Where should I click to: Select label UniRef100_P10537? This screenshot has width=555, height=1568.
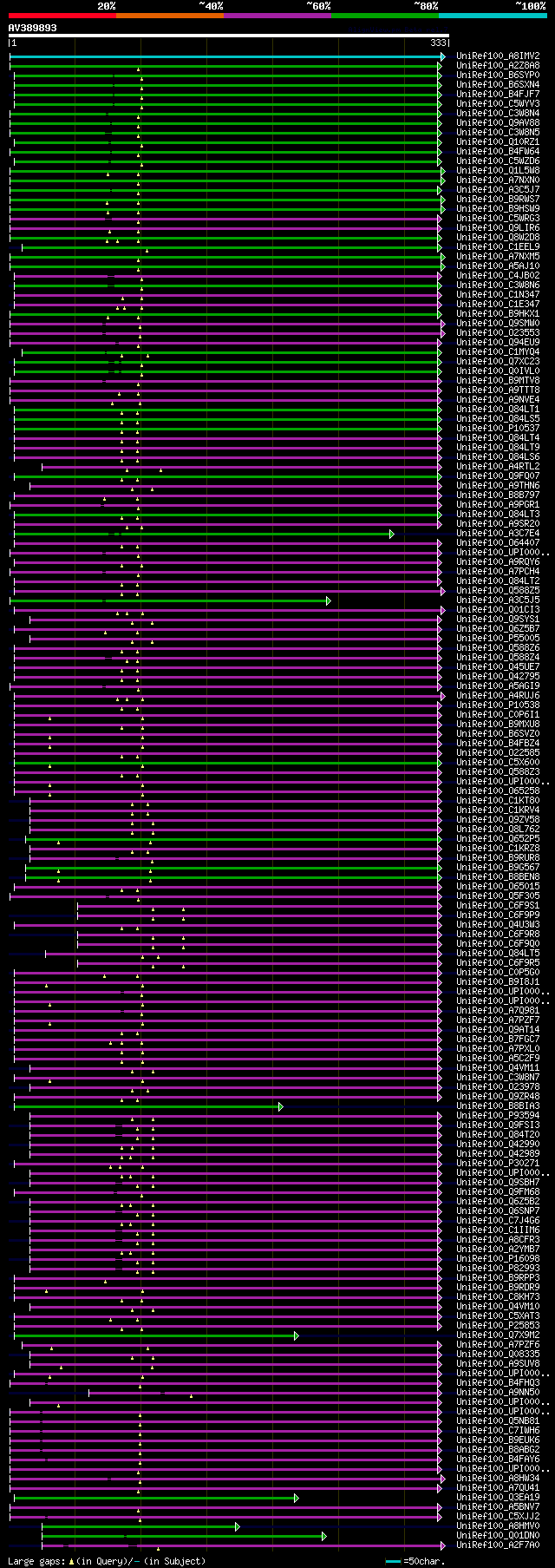498,429
